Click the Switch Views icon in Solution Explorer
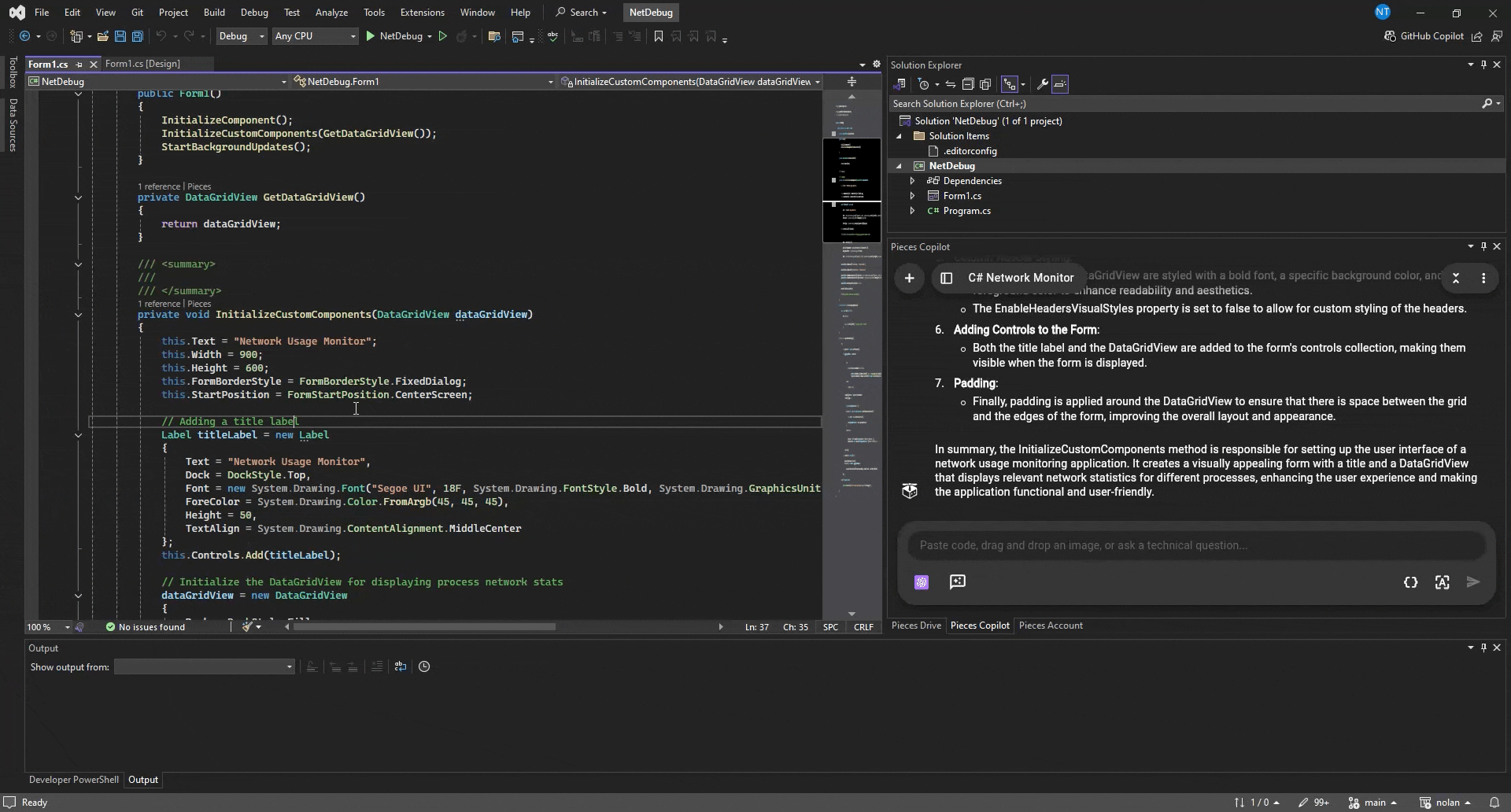The image size is (1511, 812). point(900,84)
